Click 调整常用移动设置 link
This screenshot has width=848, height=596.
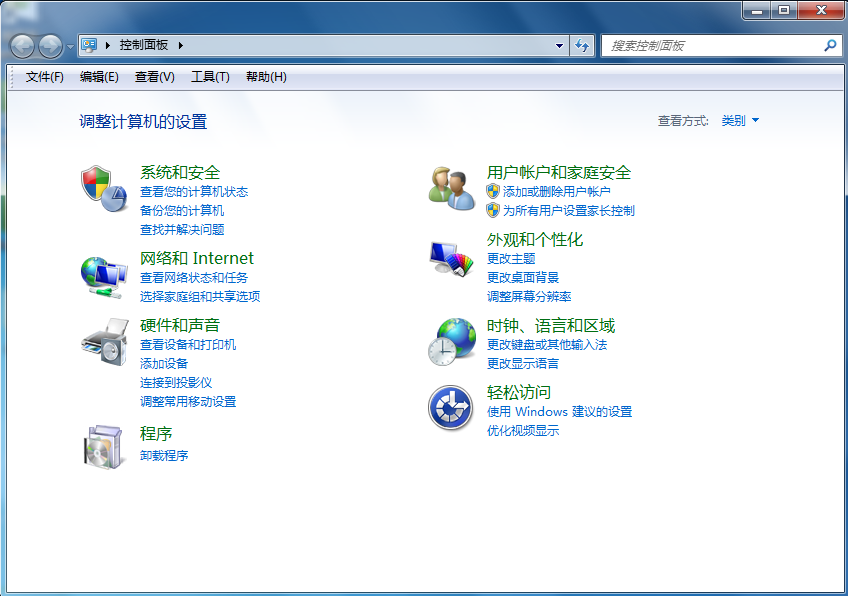[x=188, y=401]
